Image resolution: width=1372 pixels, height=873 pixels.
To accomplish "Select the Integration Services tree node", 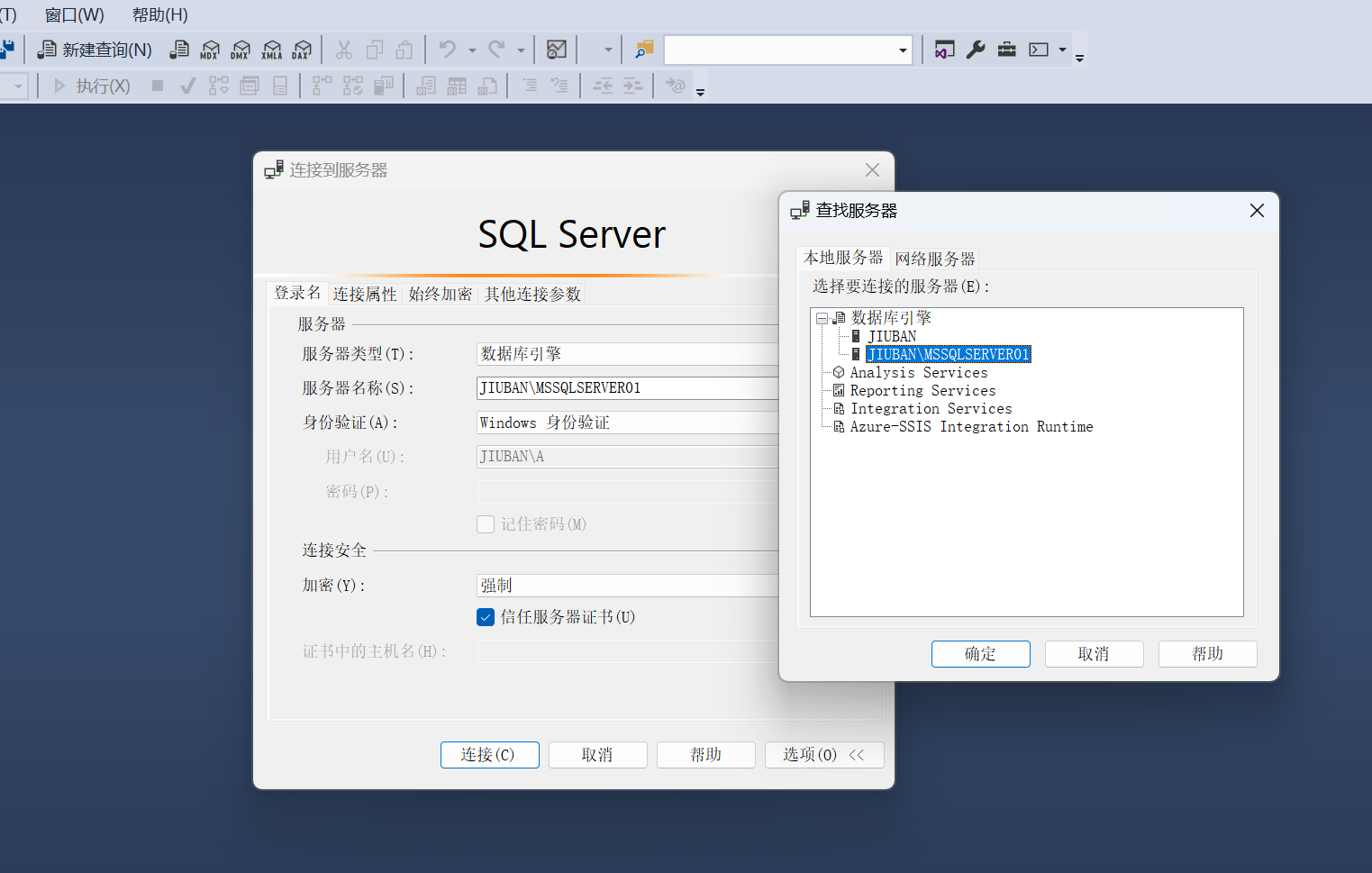I will [931, 409].
